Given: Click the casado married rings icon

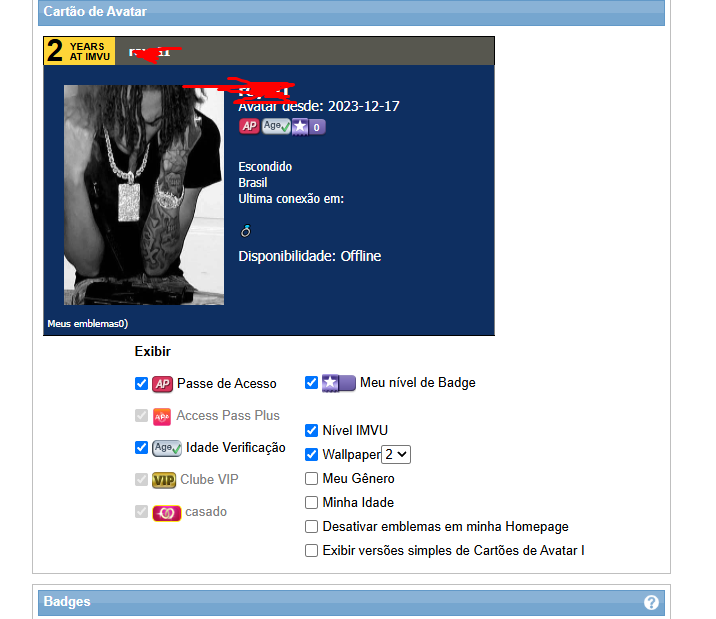Looking at the screenshot, I should 166,513.
